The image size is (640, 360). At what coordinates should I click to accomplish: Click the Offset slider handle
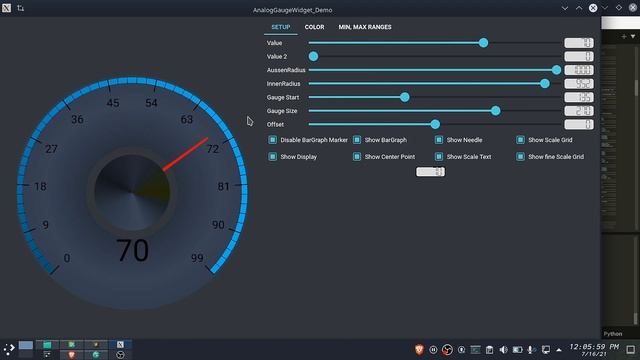(435, 124)
